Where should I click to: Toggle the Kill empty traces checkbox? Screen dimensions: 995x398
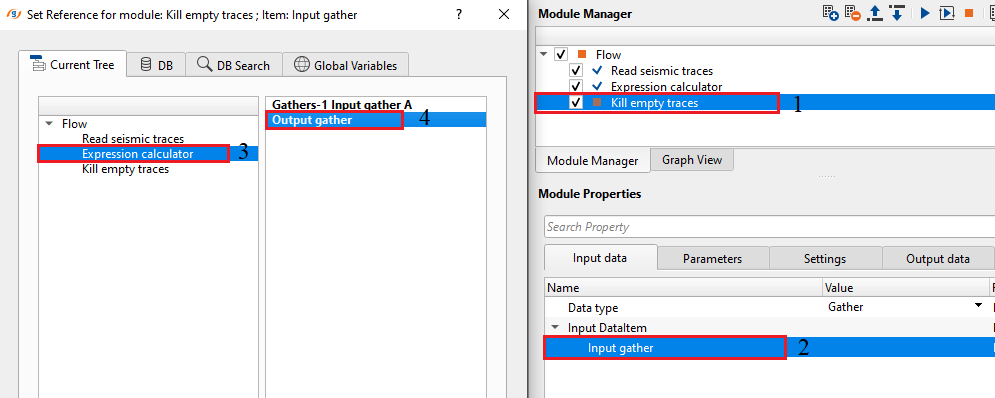pos(576,102)
